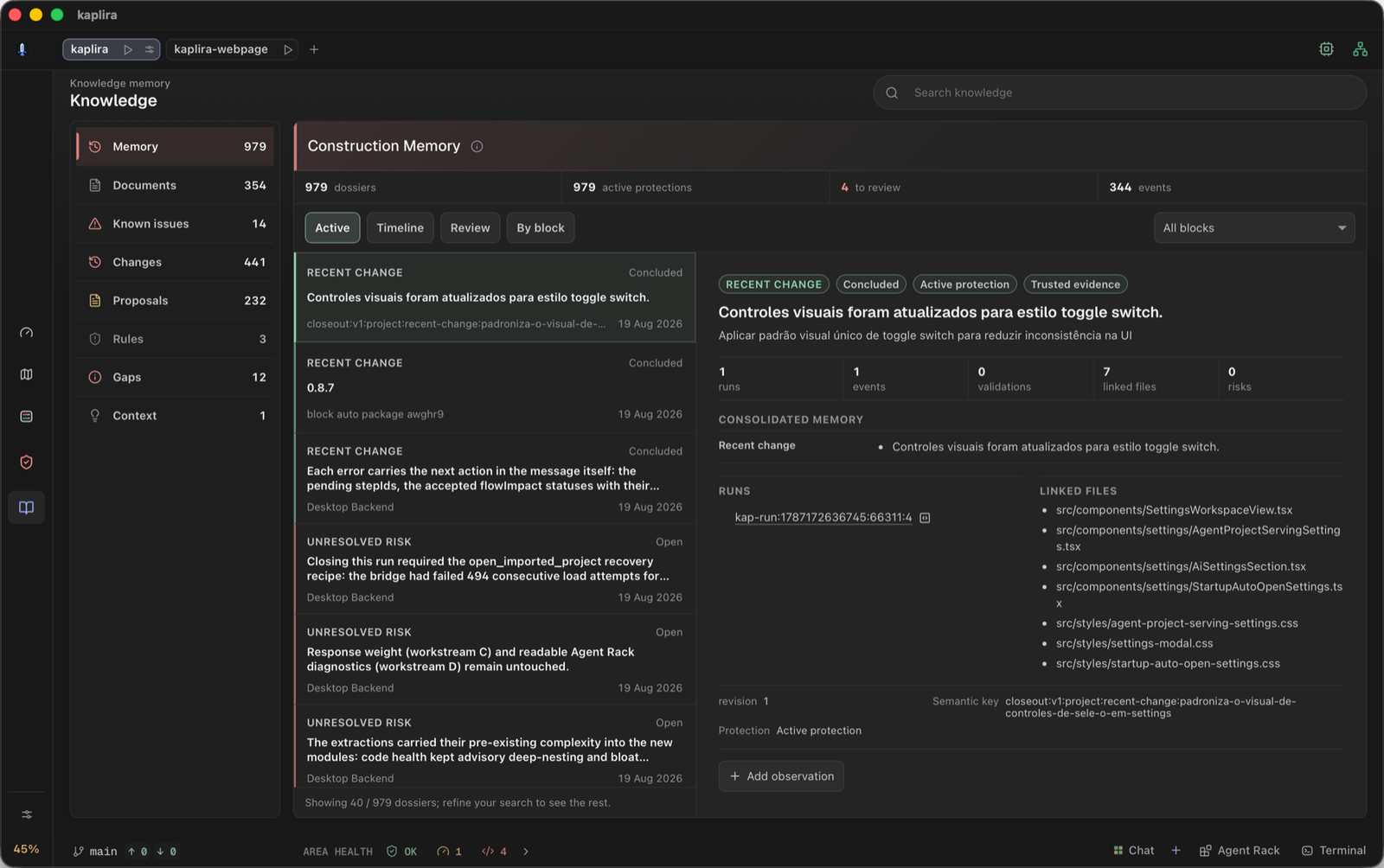
Task: Switch to the Review tab
Action: (470, 228)
